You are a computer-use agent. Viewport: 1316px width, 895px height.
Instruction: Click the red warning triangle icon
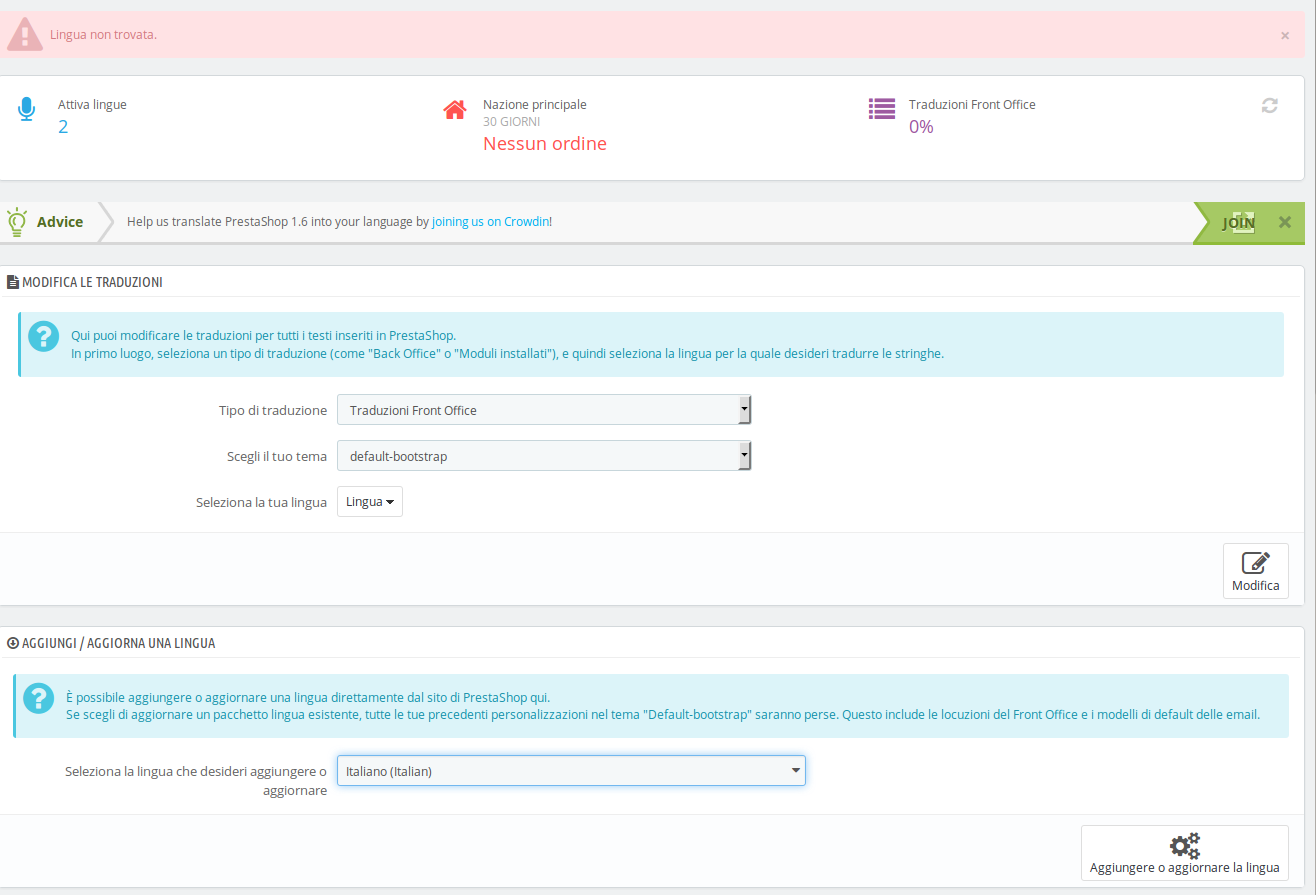click(25, 35)
